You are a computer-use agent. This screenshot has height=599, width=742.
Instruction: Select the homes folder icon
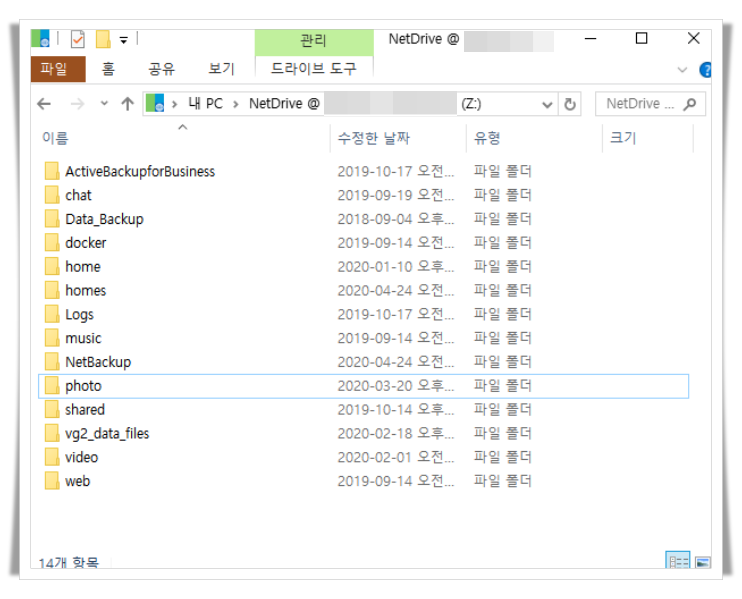(x=52, y=291)
